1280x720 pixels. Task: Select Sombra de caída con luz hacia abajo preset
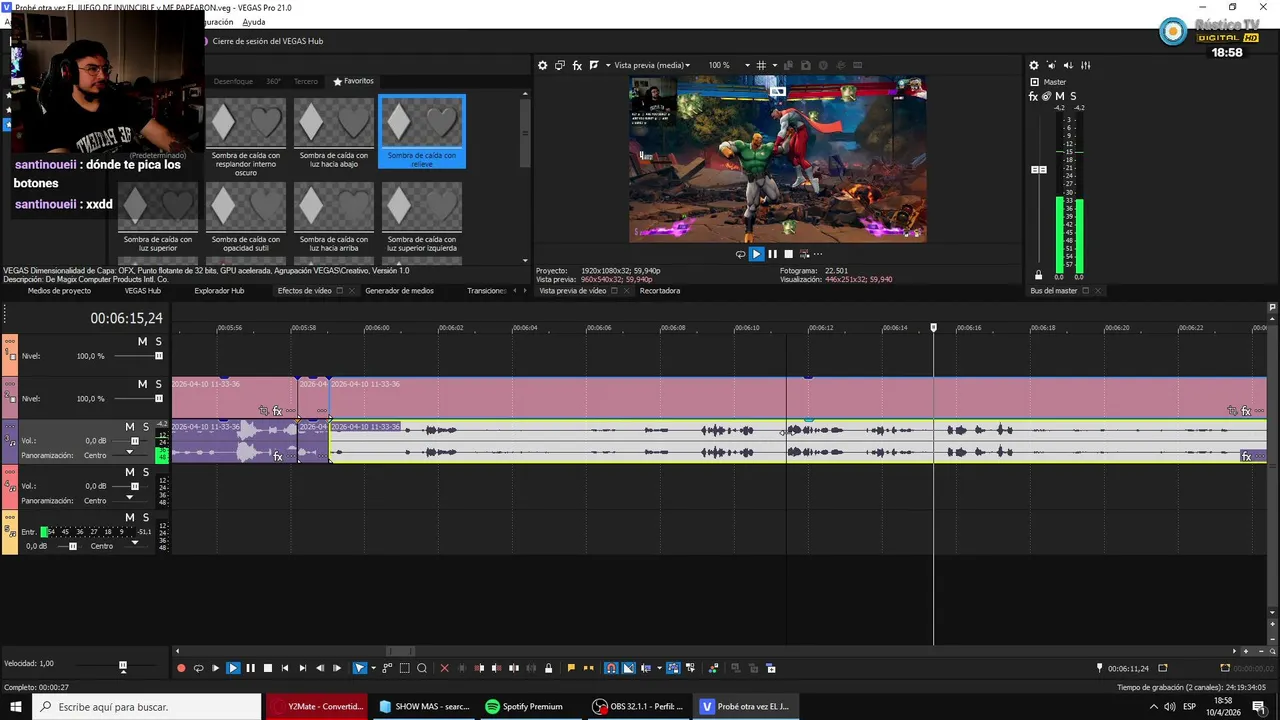[334, 131]
